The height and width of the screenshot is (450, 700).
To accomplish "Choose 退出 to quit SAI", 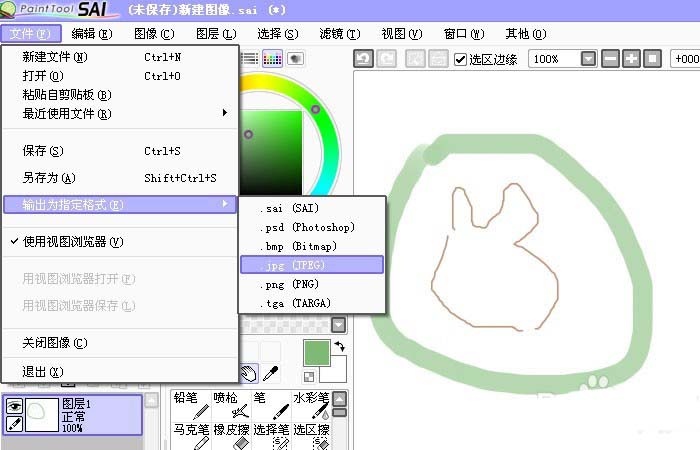I will point(120,371).
